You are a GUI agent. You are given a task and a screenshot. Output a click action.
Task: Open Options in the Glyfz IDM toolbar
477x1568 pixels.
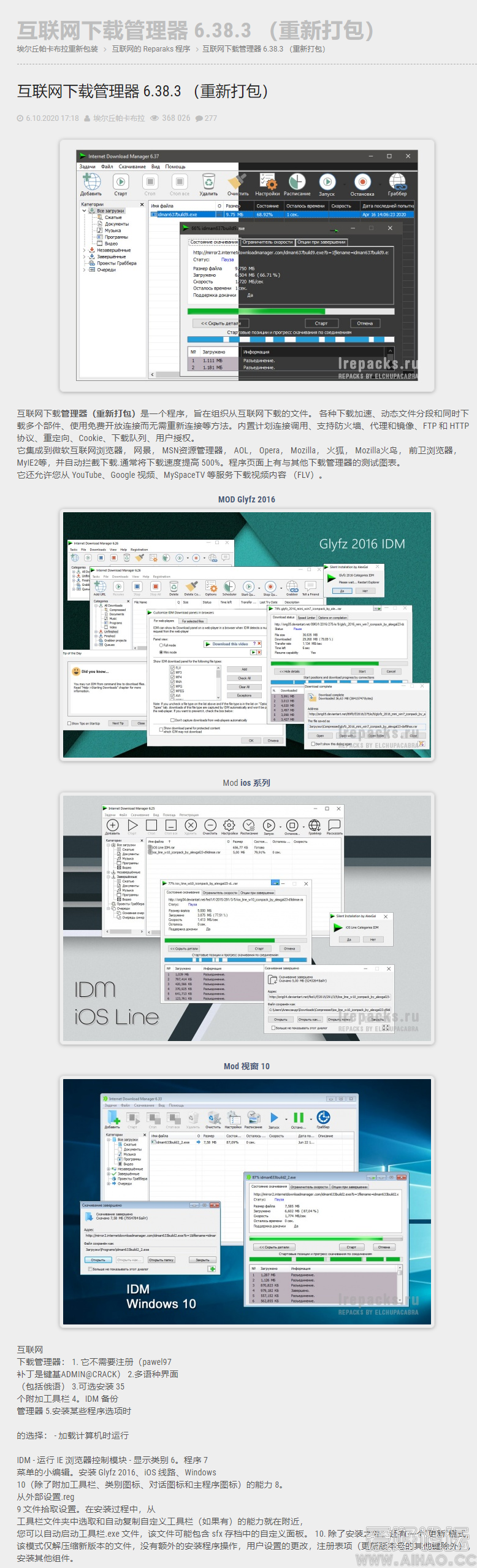211,586
